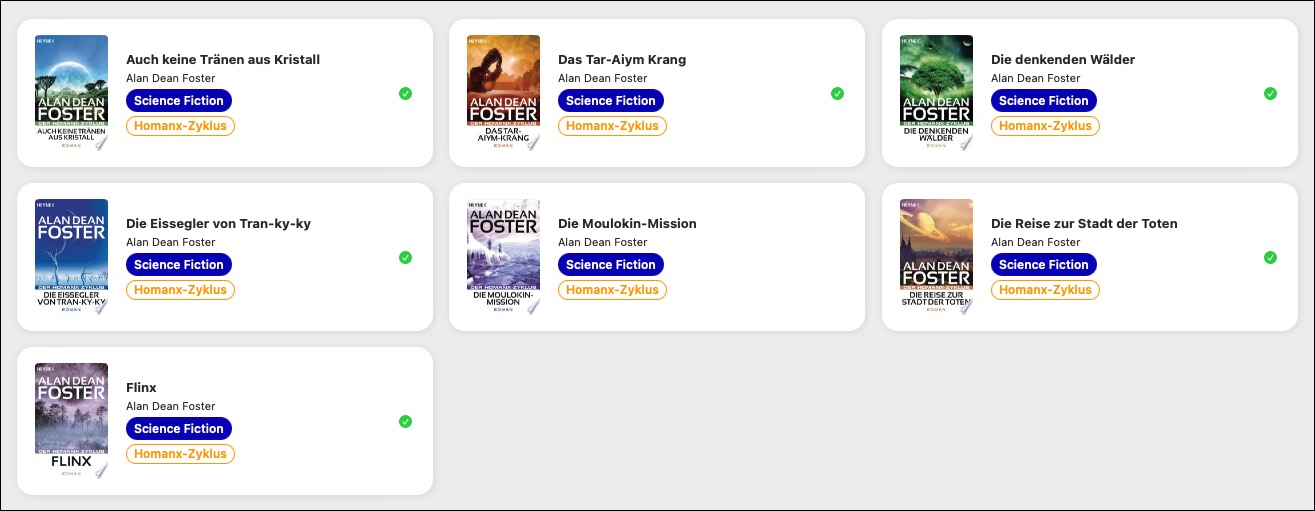1315x511 pixels.
Task: Choose Homanx-Zyklus tag on Die Moulokin-Mission
Action: (612, 290)
